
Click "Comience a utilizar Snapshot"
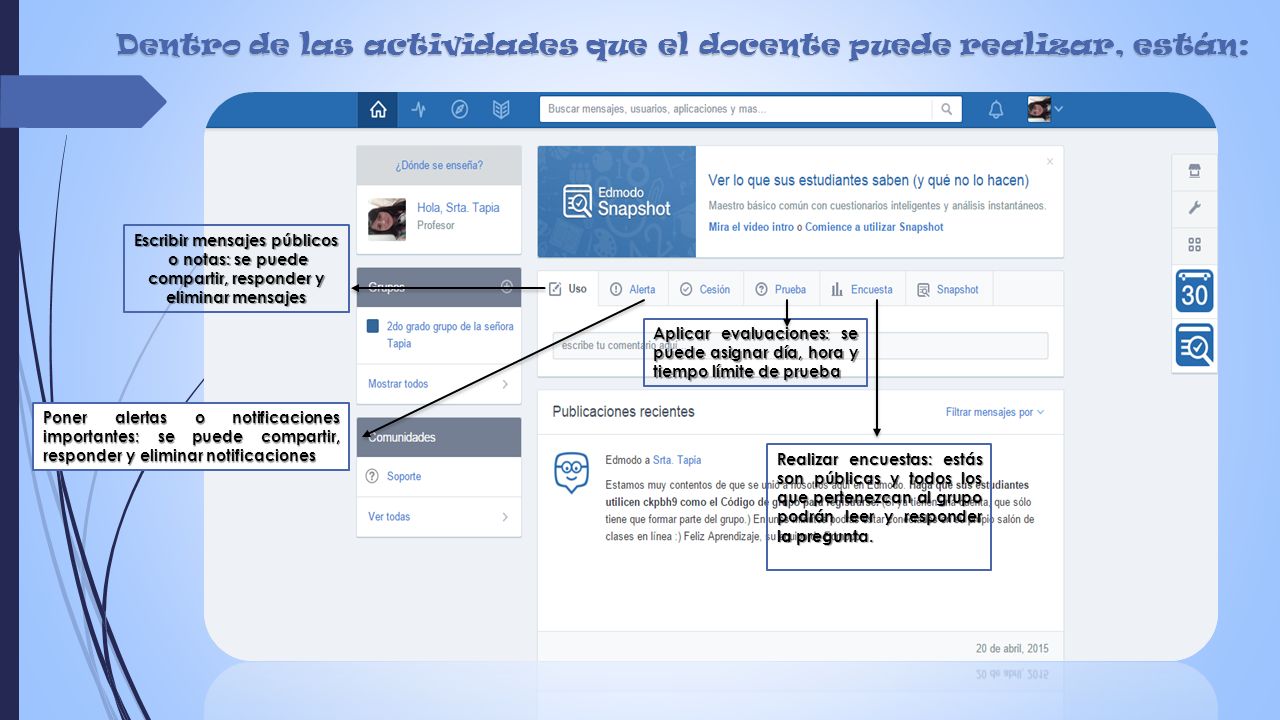coord(874,227)
